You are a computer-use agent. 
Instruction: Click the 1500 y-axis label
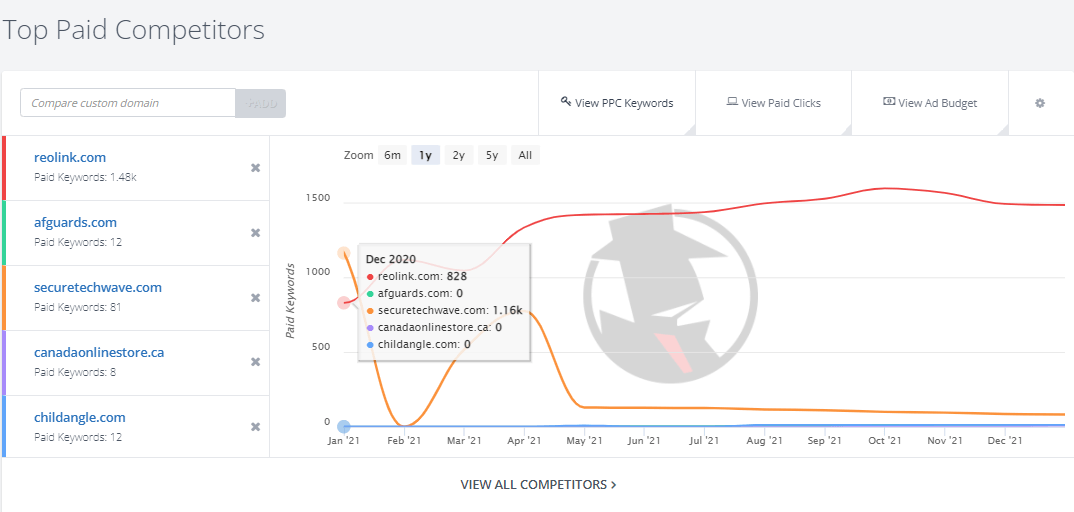point(317,199)
